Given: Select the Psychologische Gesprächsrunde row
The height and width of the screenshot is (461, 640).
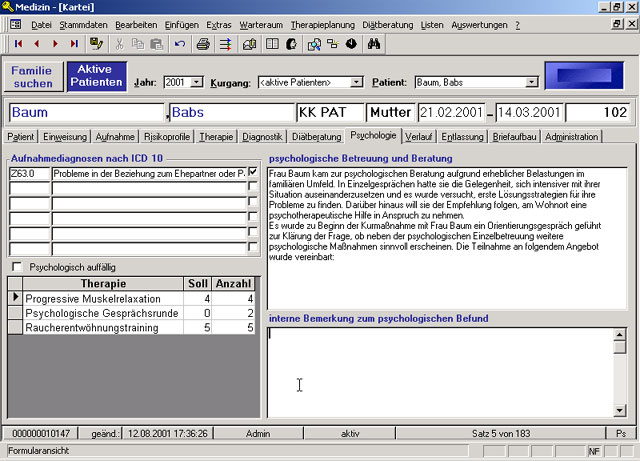Looking at the screenshot, I should 131,313.
